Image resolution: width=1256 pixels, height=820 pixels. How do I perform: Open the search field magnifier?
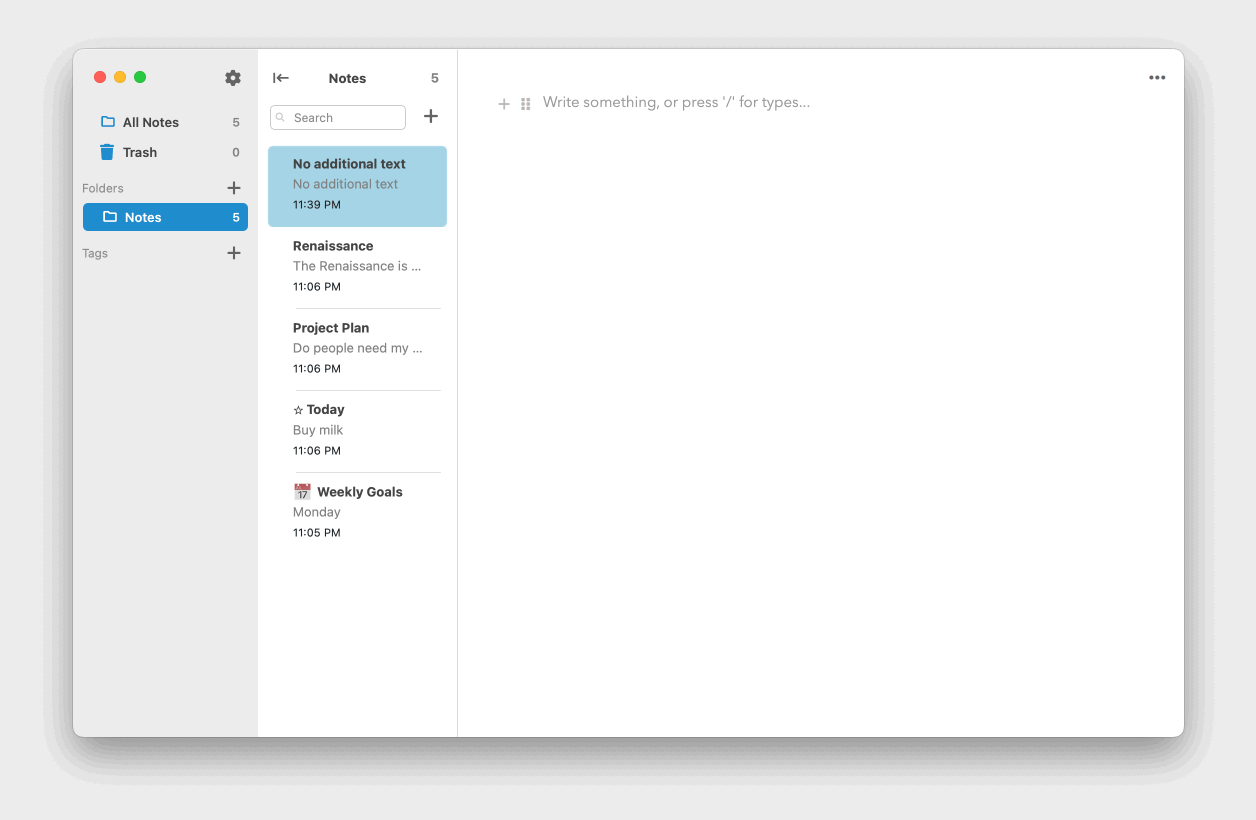[x=282, y=117]
